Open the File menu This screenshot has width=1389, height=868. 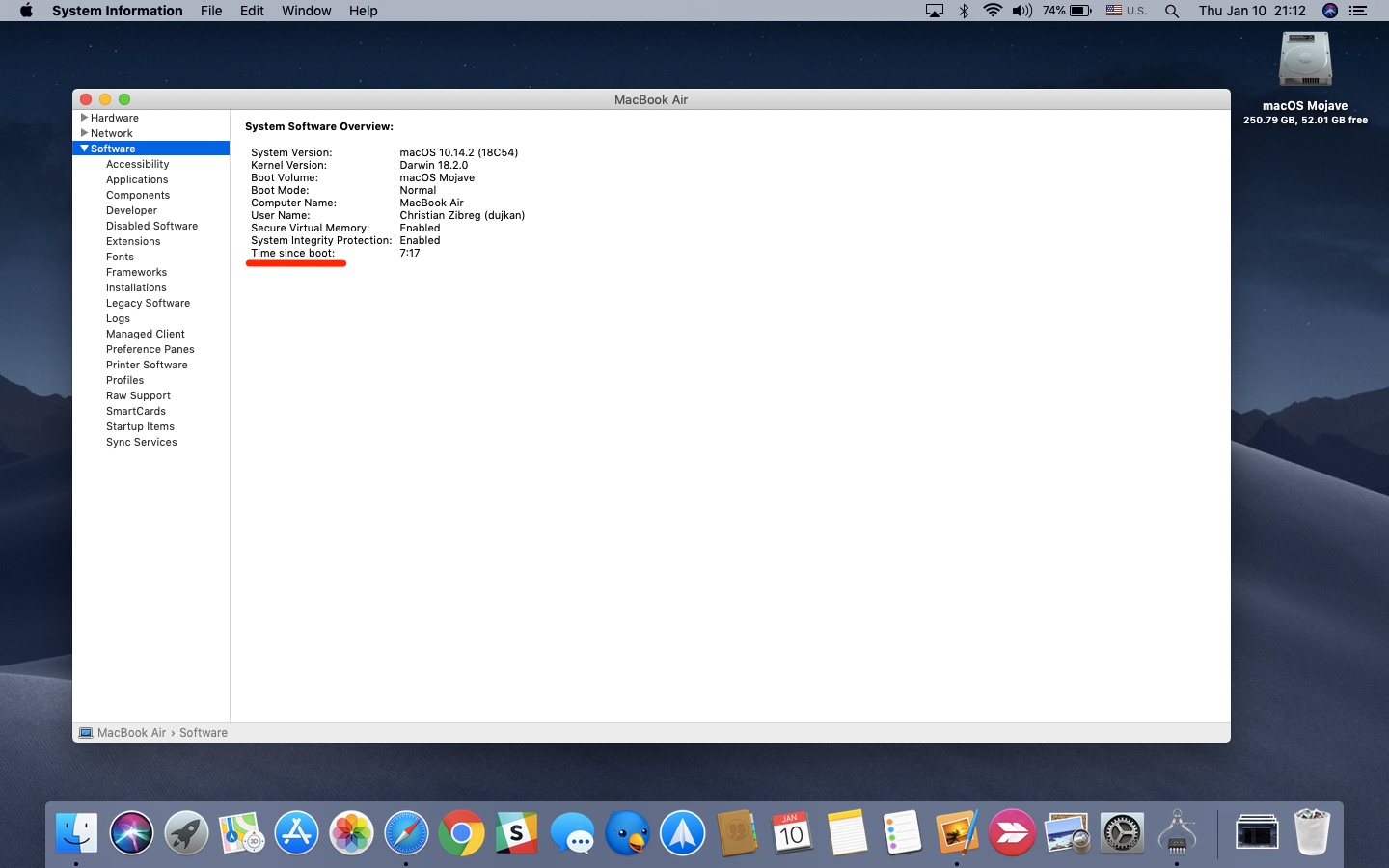pos(211,11)
